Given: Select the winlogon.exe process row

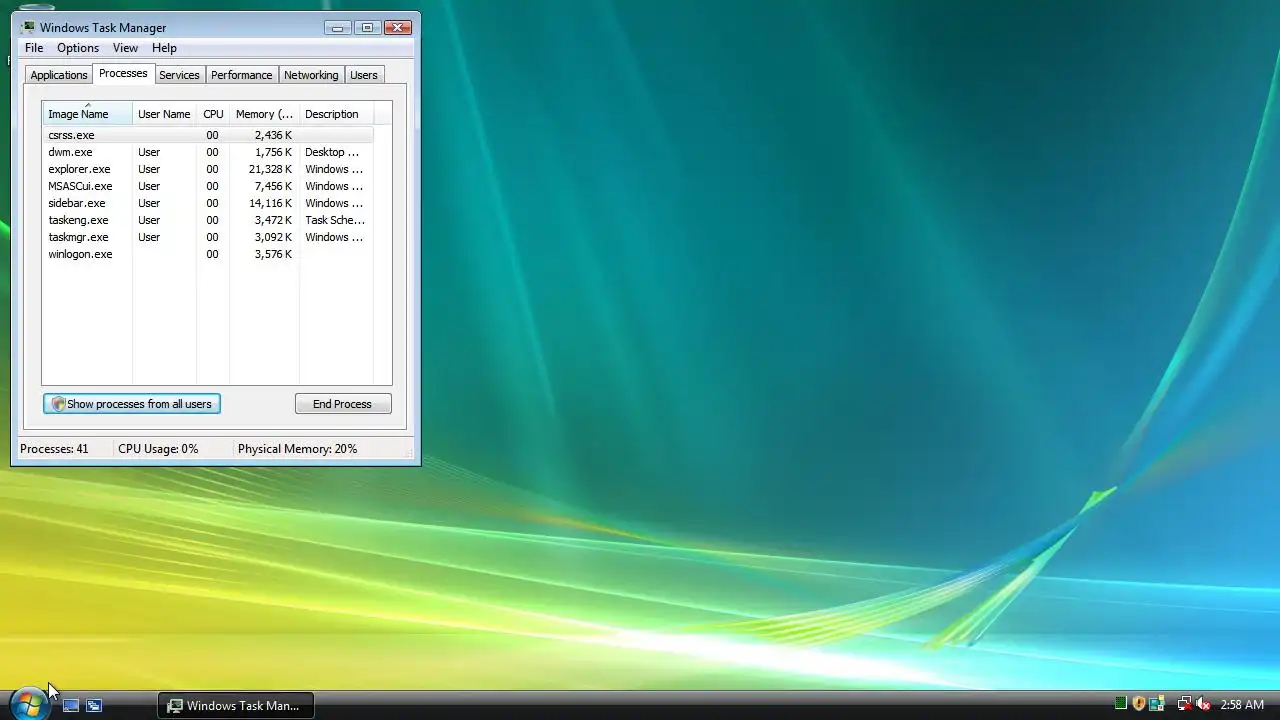Looking at the screenshot, I should pos(208,254).
